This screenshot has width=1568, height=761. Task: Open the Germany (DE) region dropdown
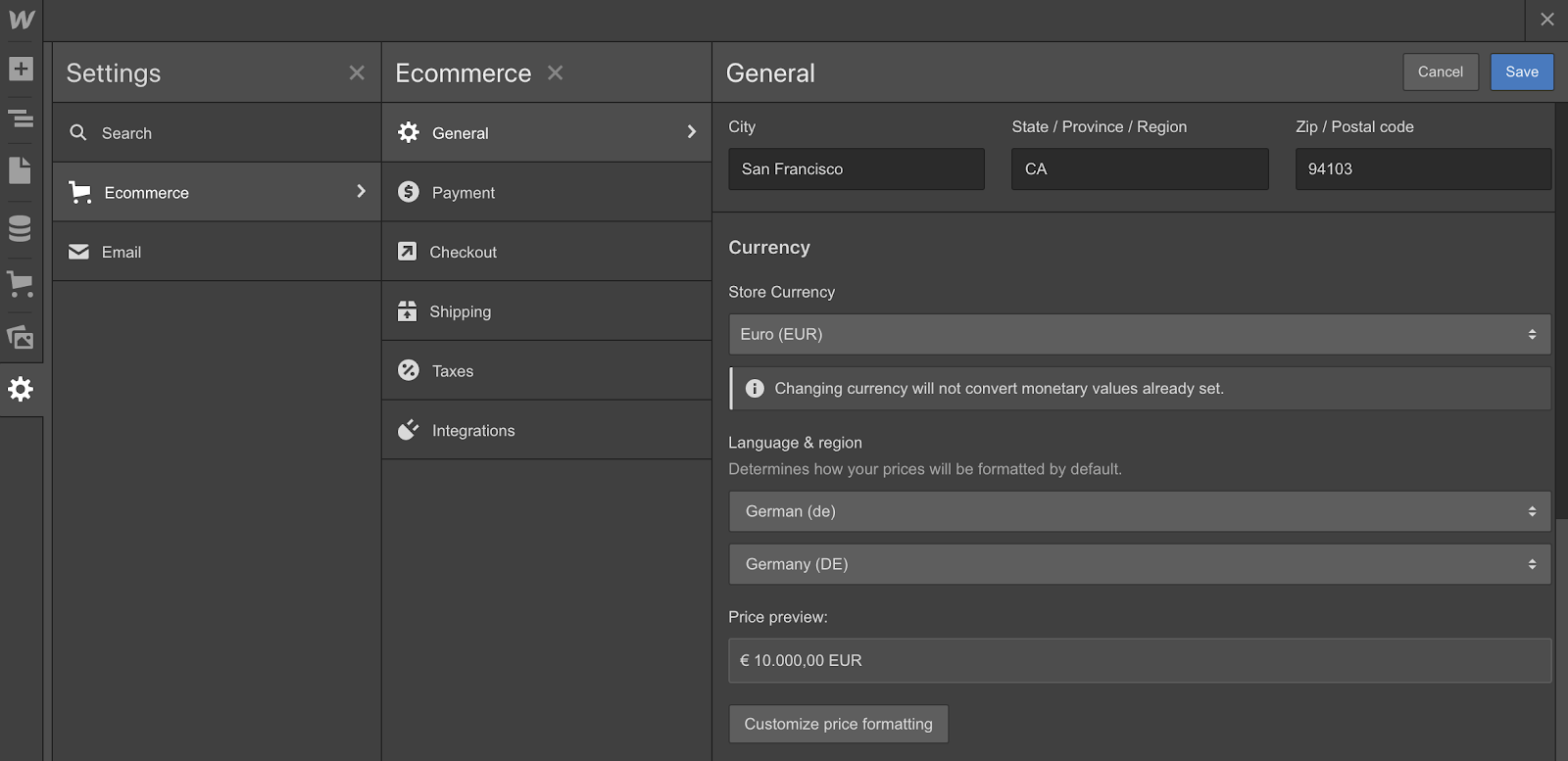[x=1140, y=564]
